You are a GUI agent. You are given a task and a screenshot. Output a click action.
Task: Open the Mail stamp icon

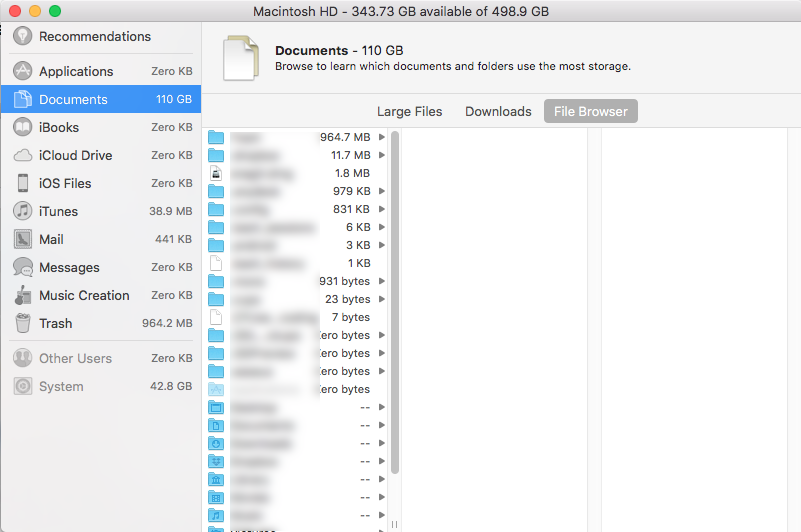pyautogui.click(x=22, y=239)
